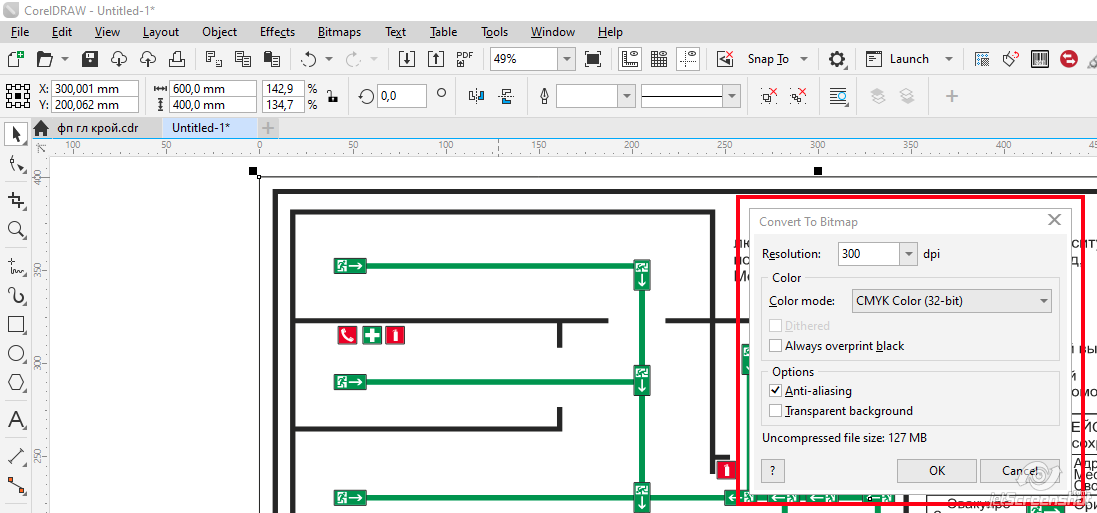Select the Crop tool
Screen dimensions: 1097x513
click(16, 199)
